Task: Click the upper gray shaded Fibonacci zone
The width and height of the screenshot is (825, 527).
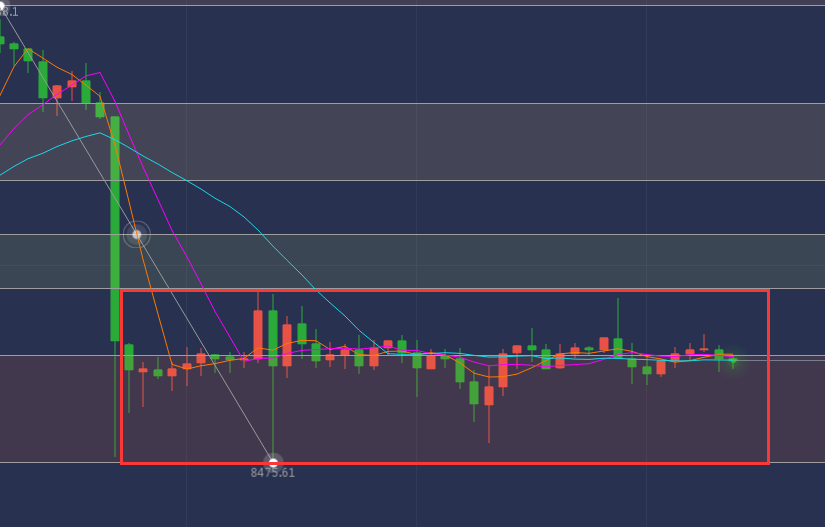Action: click(412, 142)
